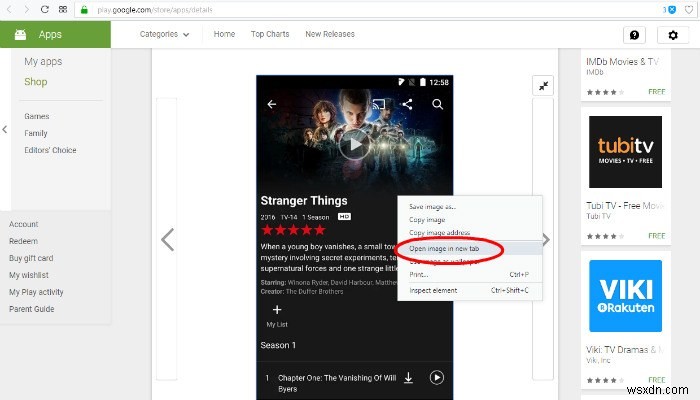Select Shop in sidebar
This screenshot has height=400, width=700.
coord(36,82)
